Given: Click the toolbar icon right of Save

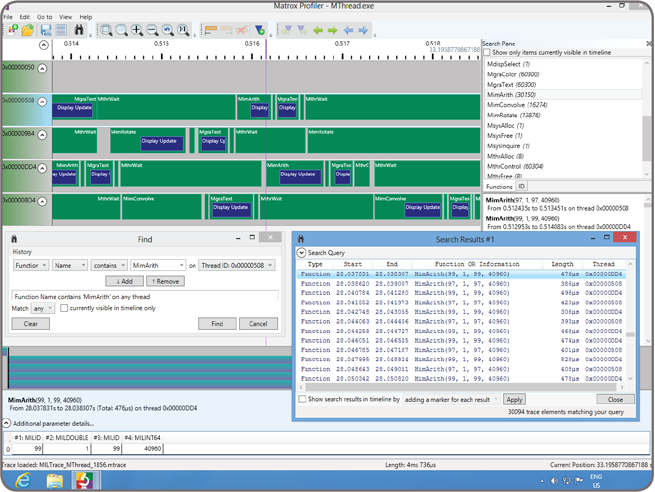Looking at the screenshot, I should [x=61, y=30].
